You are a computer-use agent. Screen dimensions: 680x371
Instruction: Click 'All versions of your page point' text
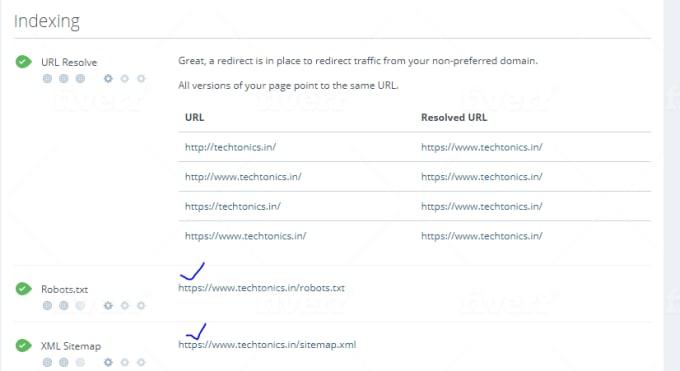coord(288,85)
